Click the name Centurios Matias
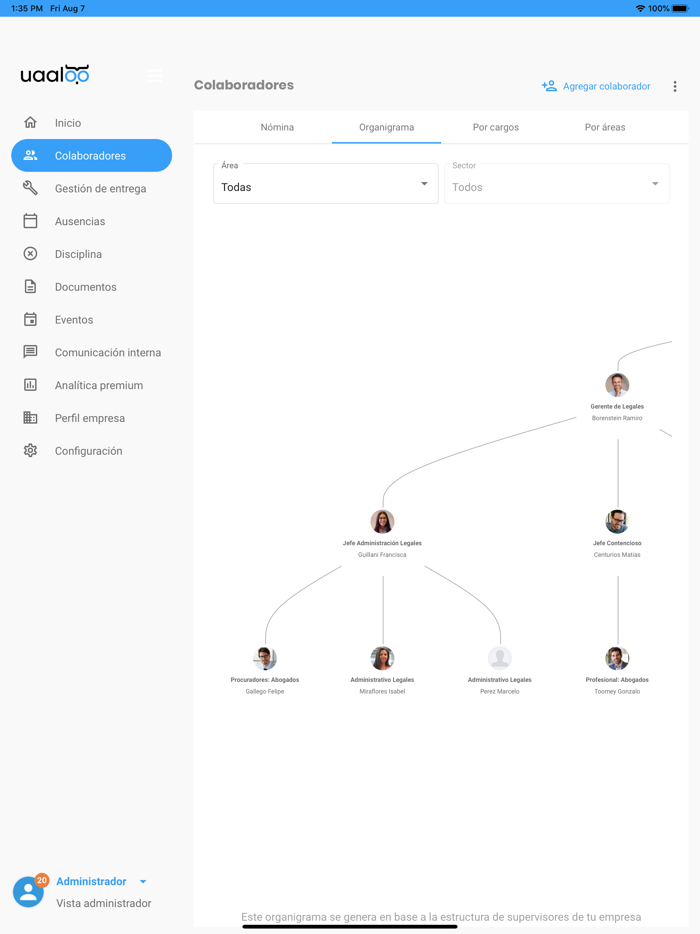The width and height of the screenshot is (700, 934). (617, 555)
